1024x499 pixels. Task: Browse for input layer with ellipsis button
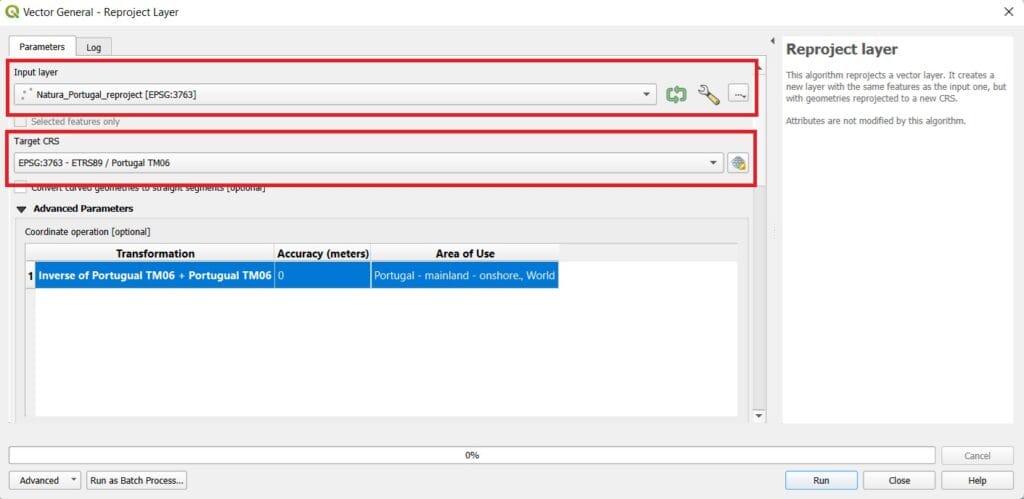tap(739, 95)
